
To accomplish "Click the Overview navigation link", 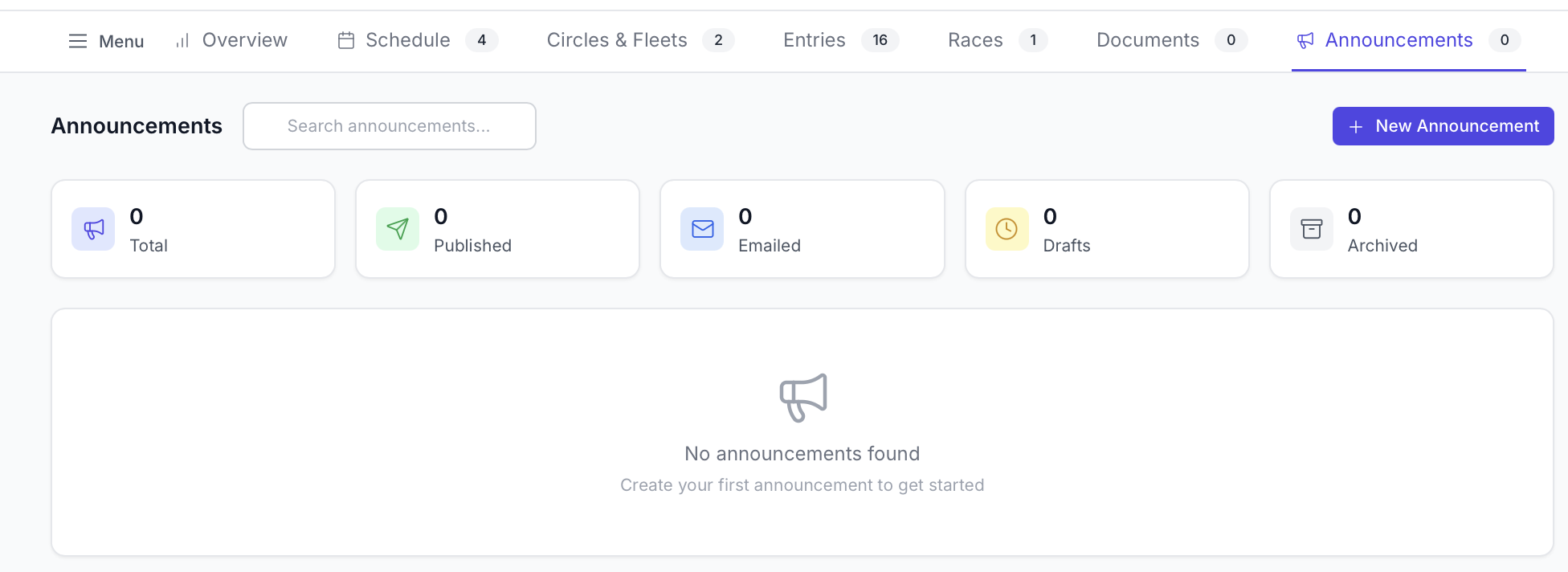I will click(244, 40).
